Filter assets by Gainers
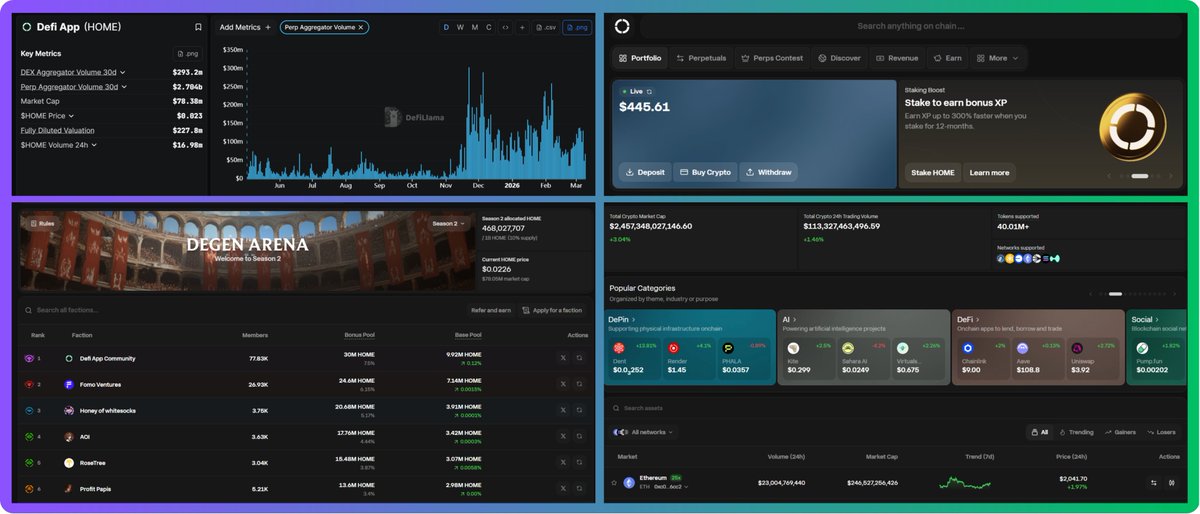The height and width of the screenshot is (514, 1200). pyautogui.click(x=1120, y=432)
